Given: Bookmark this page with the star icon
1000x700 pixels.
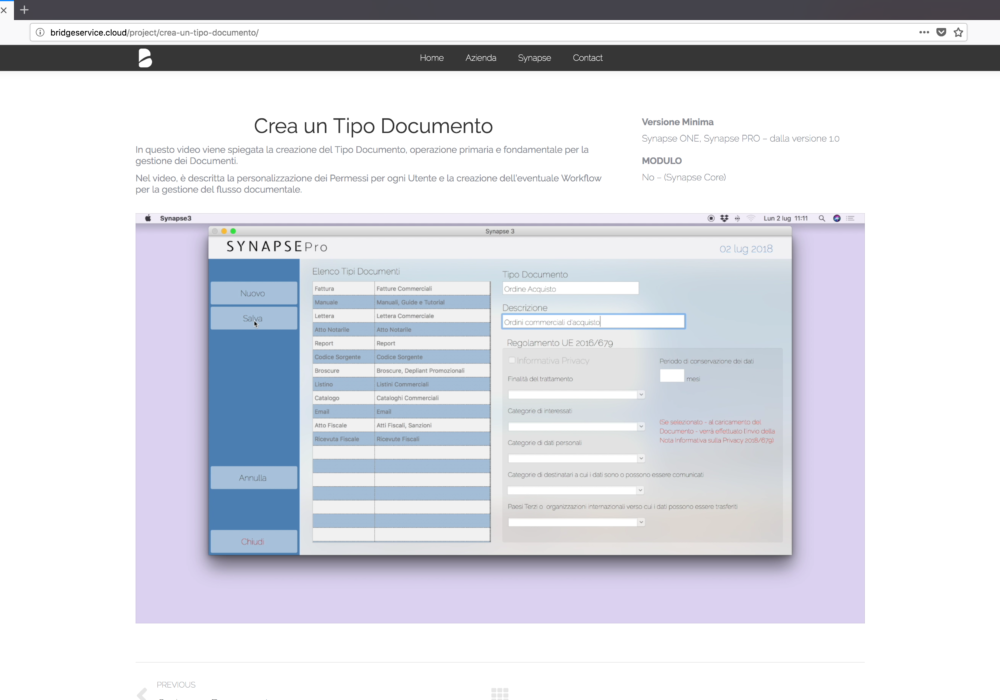Looking at the screenshot, I should [958, 32].
